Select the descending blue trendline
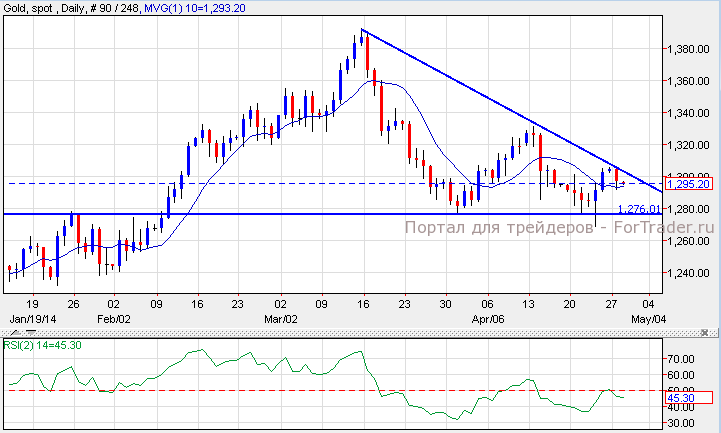This screenshot has height=433, width=721. [x=500, y=111]
